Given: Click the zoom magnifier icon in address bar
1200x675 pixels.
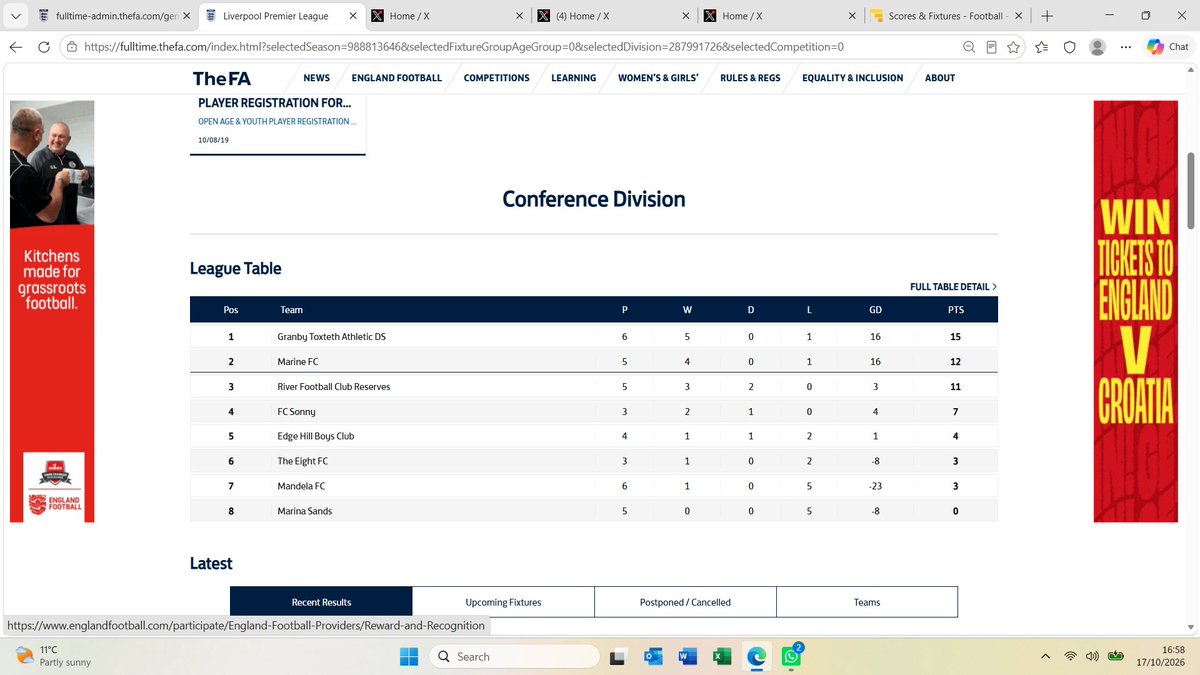Looking at the screenshot, I should click(x=969, y=47).
